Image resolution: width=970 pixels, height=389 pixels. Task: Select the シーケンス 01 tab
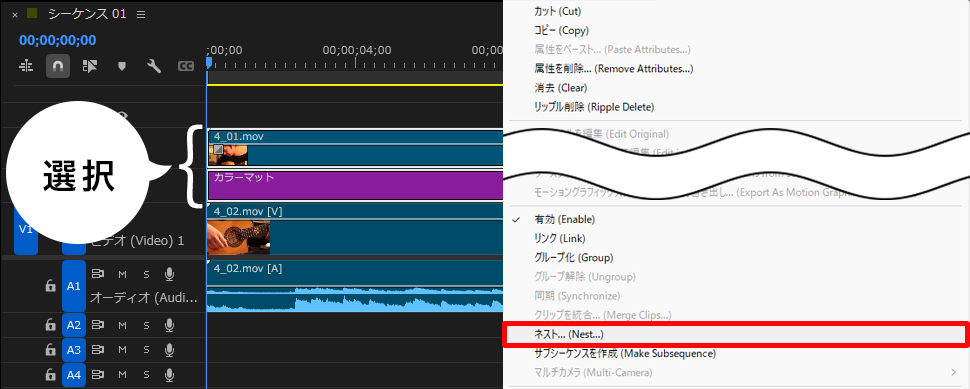tap(87, 14)
